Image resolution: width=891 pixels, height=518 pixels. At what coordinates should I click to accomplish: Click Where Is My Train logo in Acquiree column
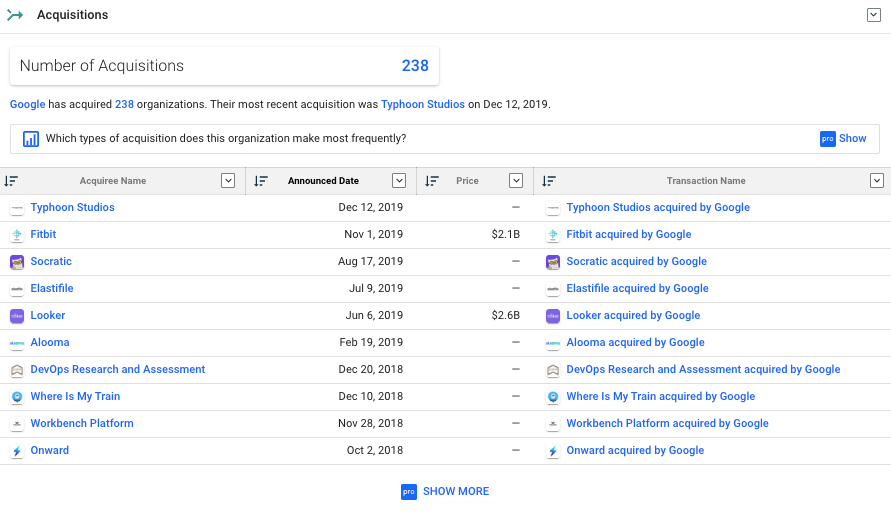coord(17,396)
